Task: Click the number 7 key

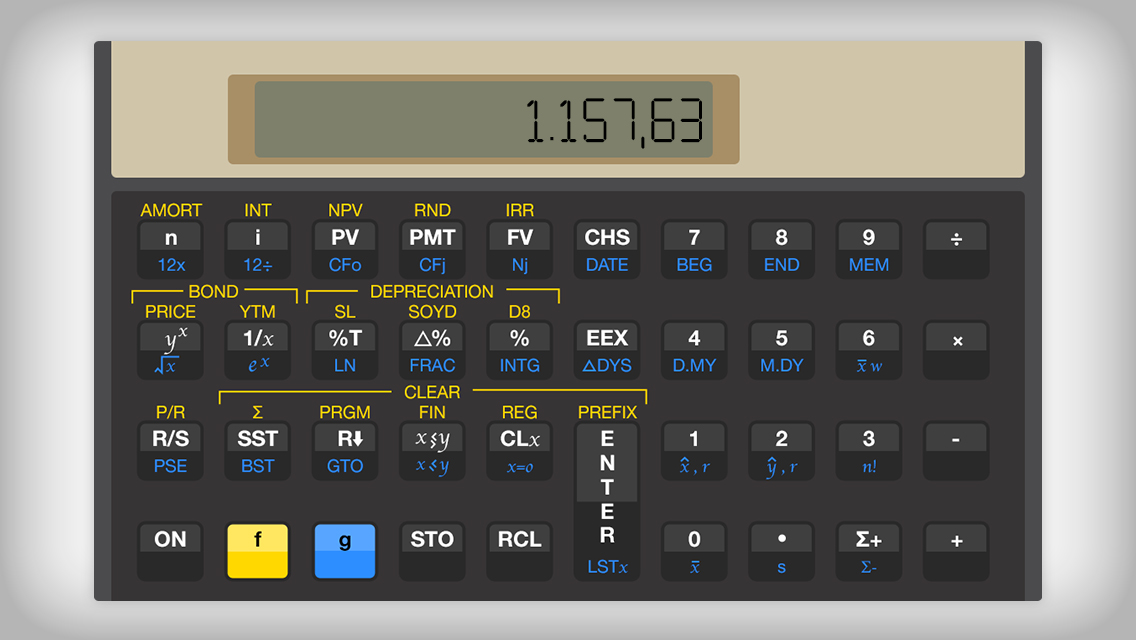Action: pos(694,249)
